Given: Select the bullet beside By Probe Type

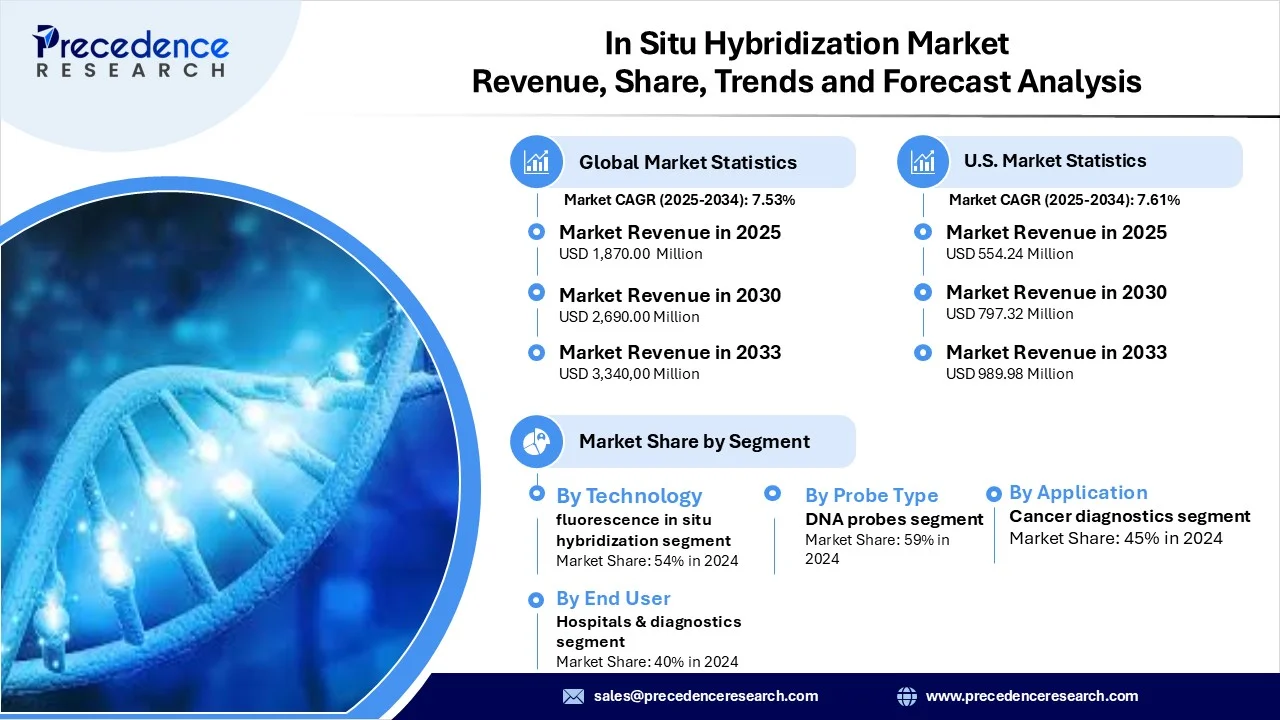Looking at the screenshot, I should pos(773,493).
